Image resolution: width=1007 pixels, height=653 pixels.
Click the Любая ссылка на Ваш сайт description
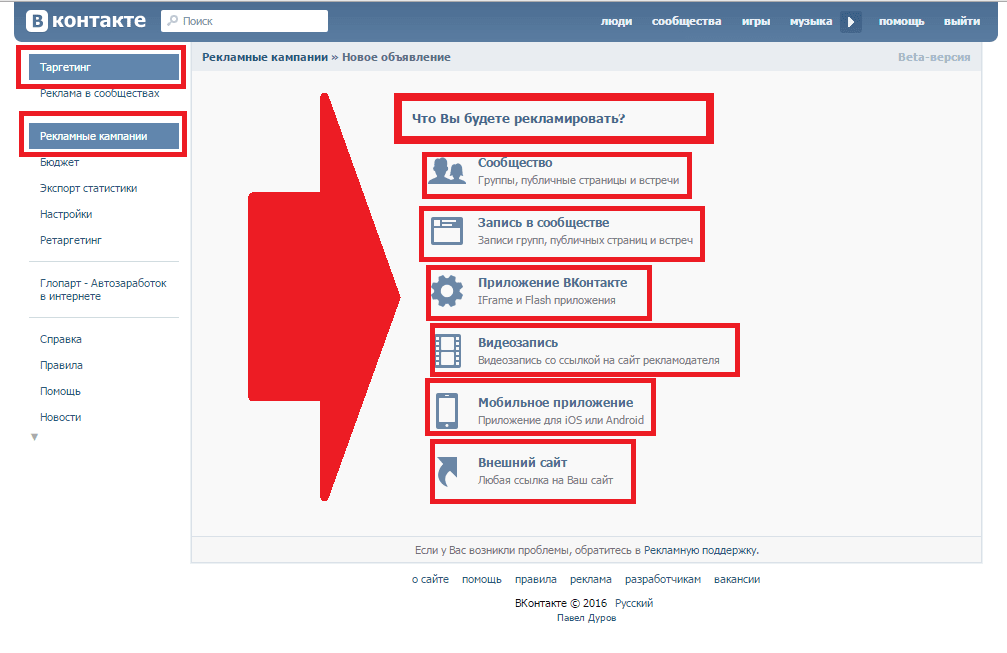tap(545, 480)
